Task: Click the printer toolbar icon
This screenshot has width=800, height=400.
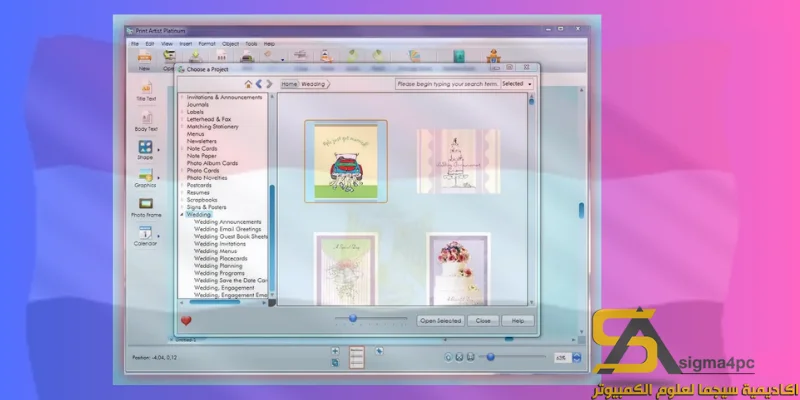Action: (x=247, y=56)
